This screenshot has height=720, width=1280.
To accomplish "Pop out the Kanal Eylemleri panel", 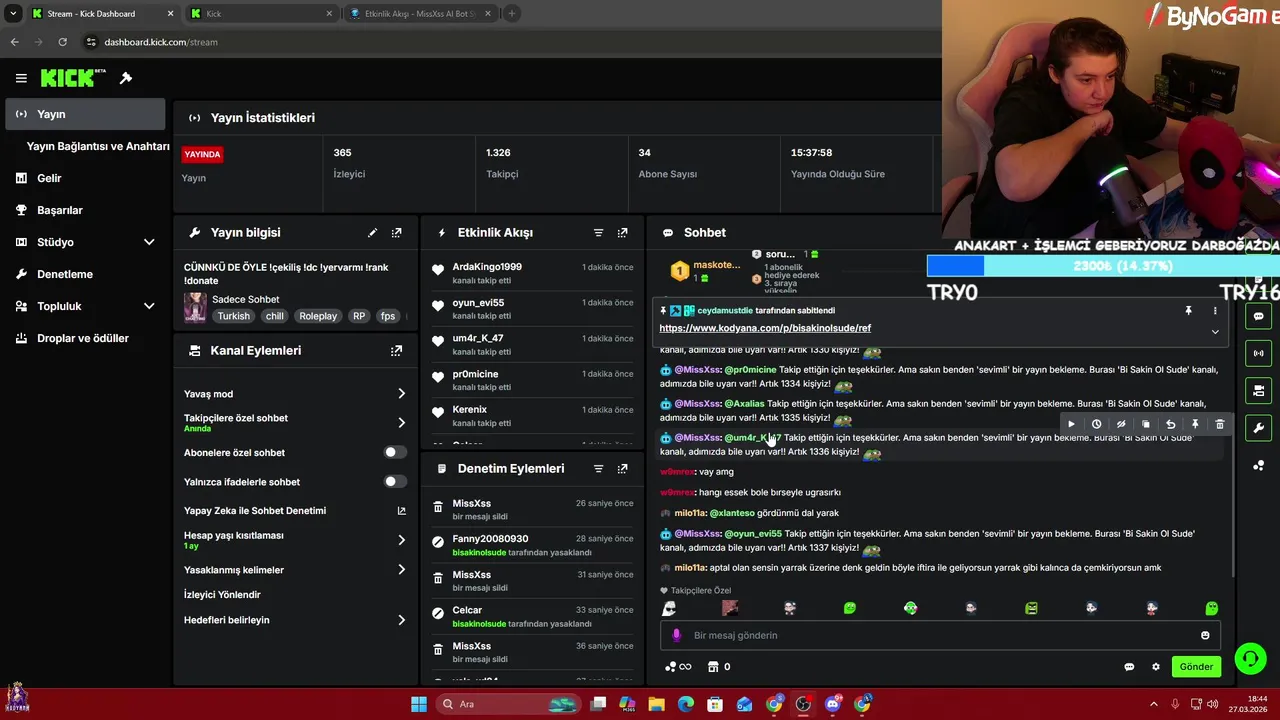I will [397, 351].
